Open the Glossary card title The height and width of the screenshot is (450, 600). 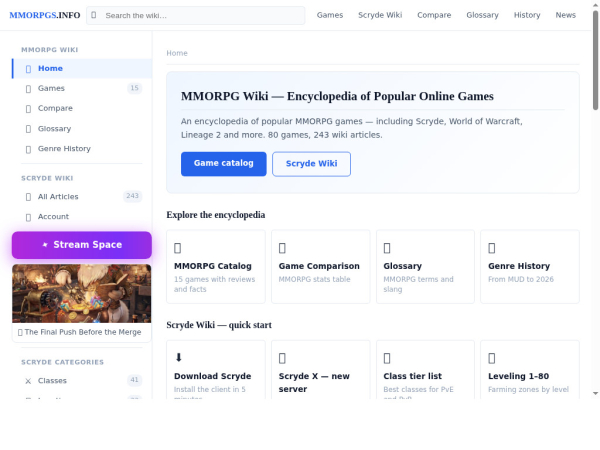[x=403, y=266]
